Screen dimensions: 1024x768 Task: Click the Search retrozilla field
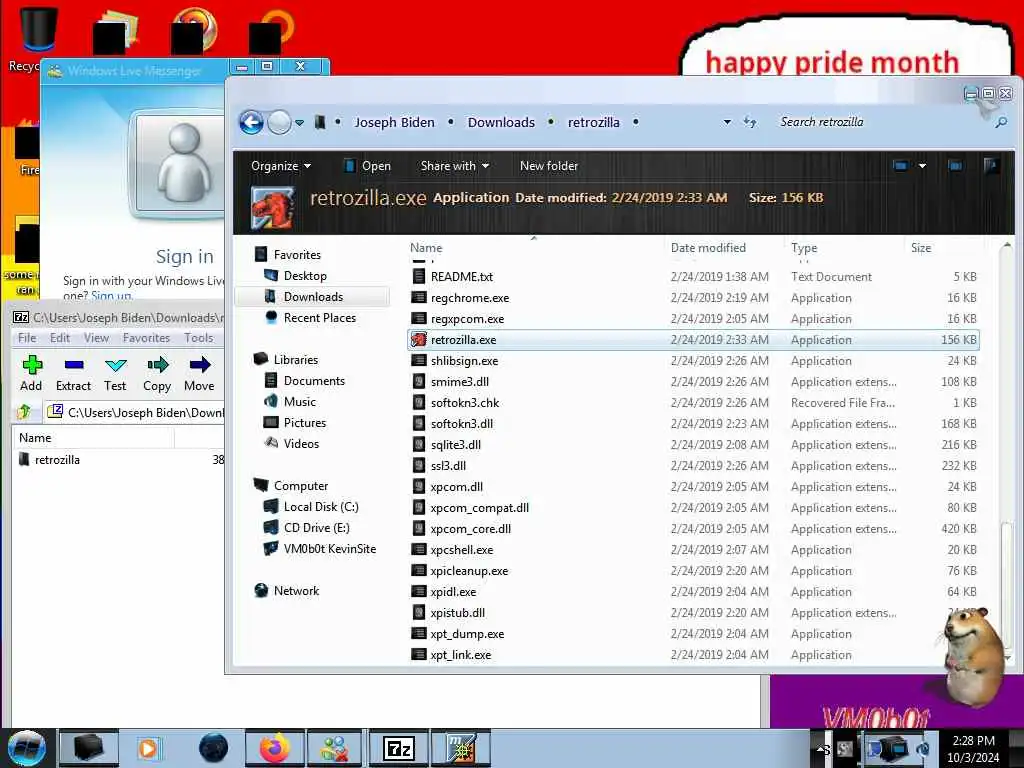tap(882, 122)
